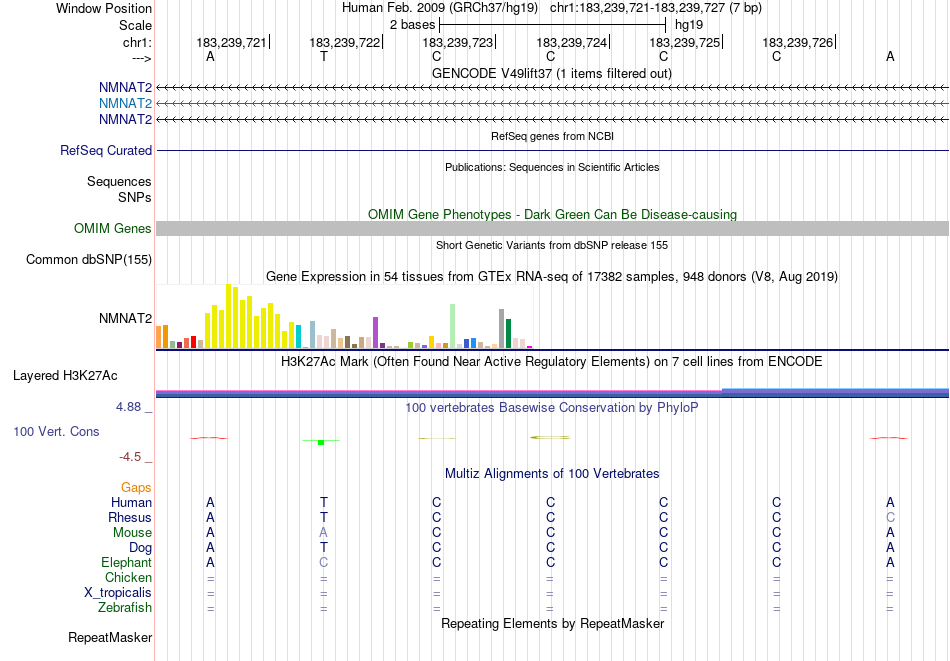Click the light blue NMNAT2 transcript label
The height and width of the screenshot is (661, 950).
coord(125,104)
